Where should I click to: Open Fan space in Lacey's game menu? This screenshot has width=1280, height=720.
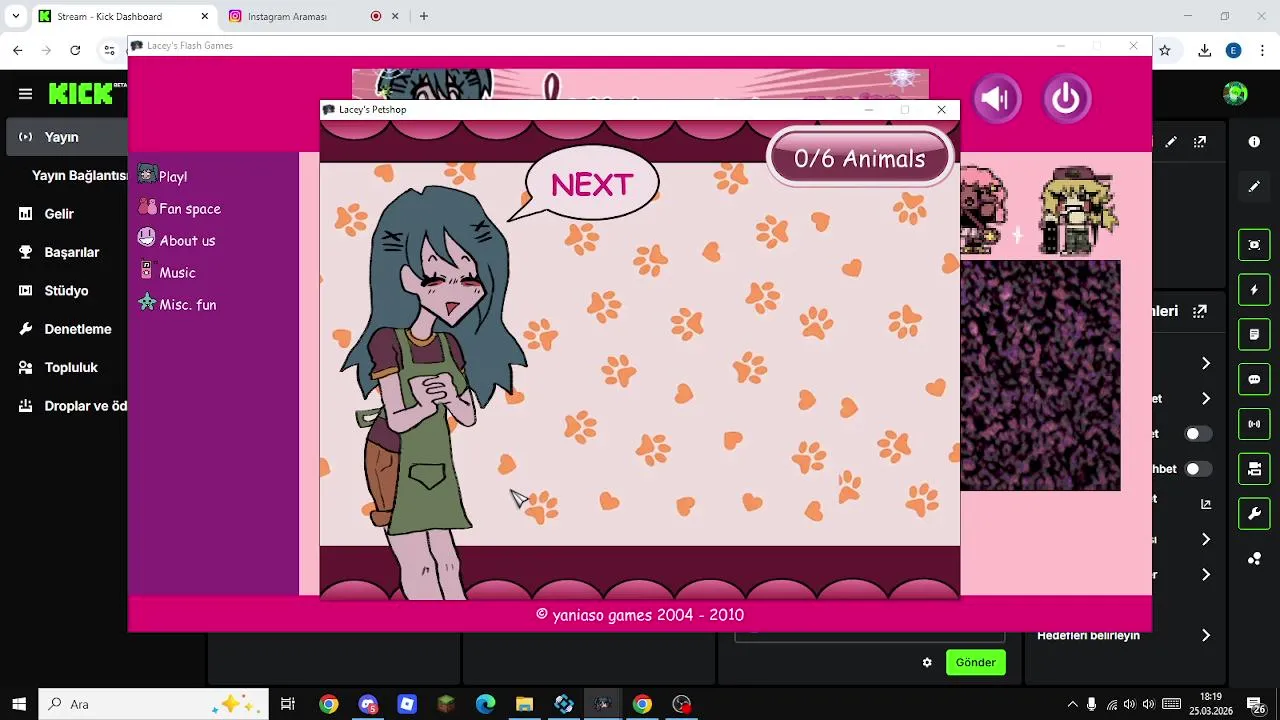180,208
